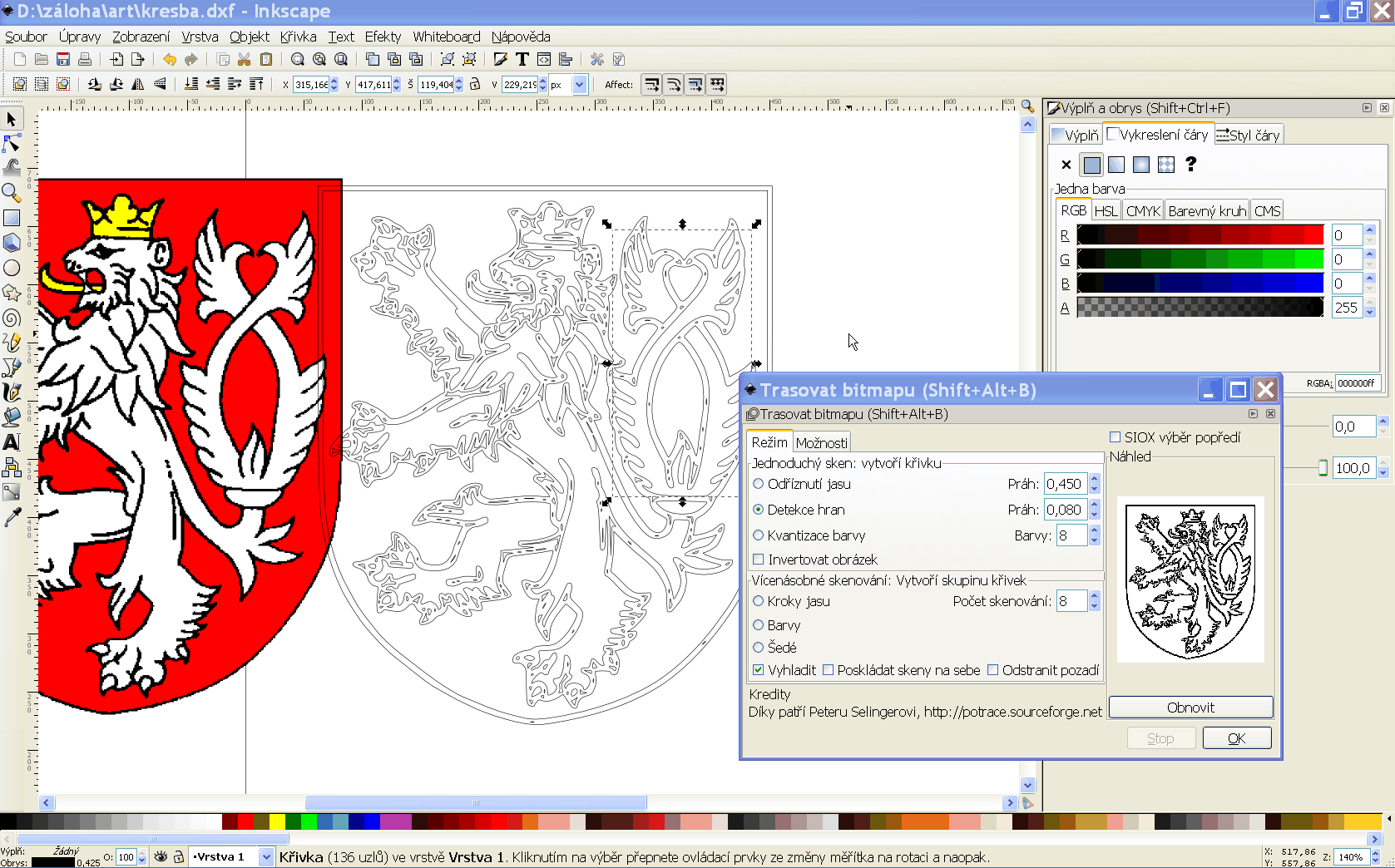Enable the Invertovat obrázek checkbox

(759, 560)
